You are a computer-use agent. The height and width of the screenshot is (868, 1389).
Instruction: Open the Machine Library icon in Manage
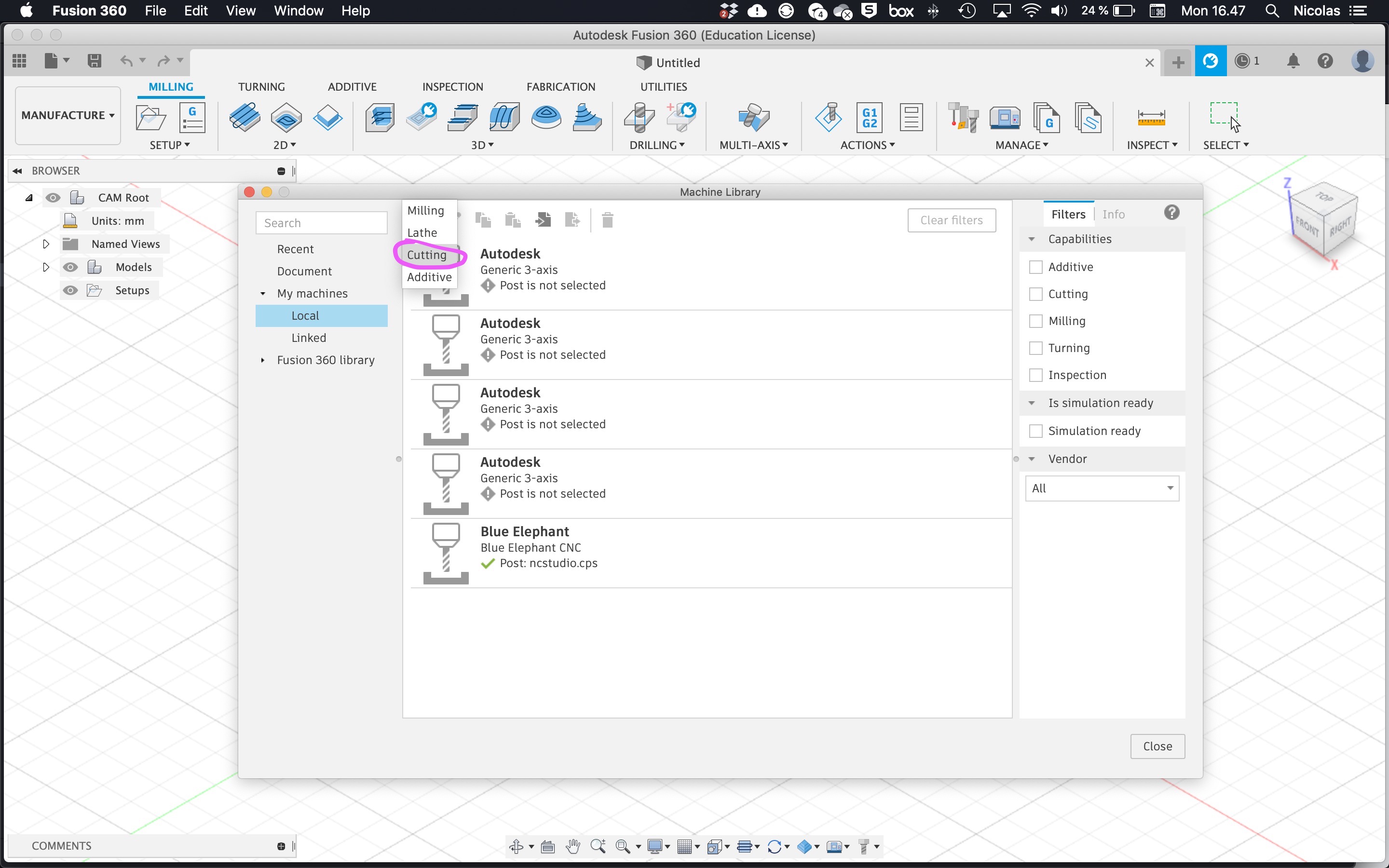click(1005, 118)
